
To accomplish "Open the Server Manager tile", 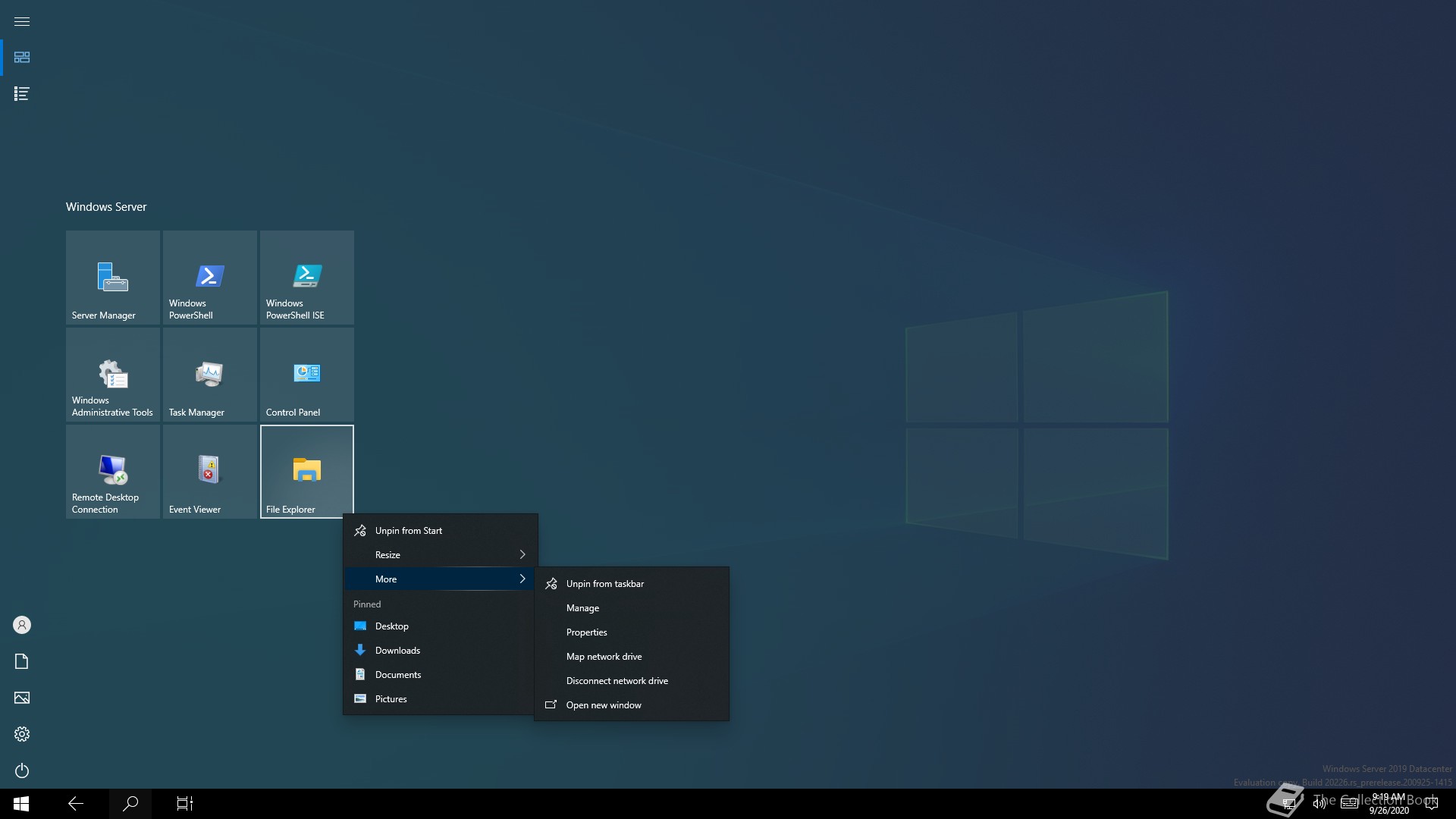I will click(112, 278).
